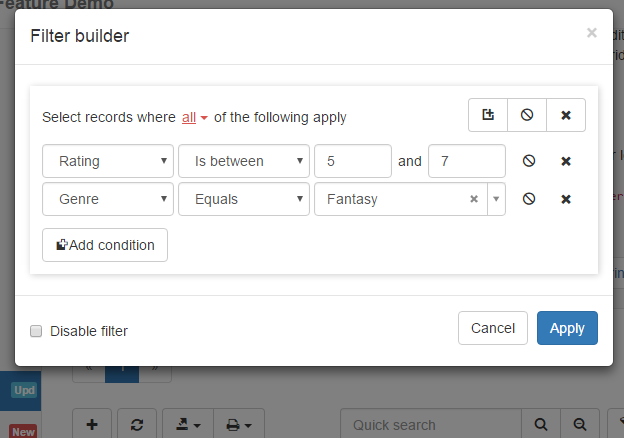
Task: Disable the whole filter group icon
Action: [x=527, y=115]
